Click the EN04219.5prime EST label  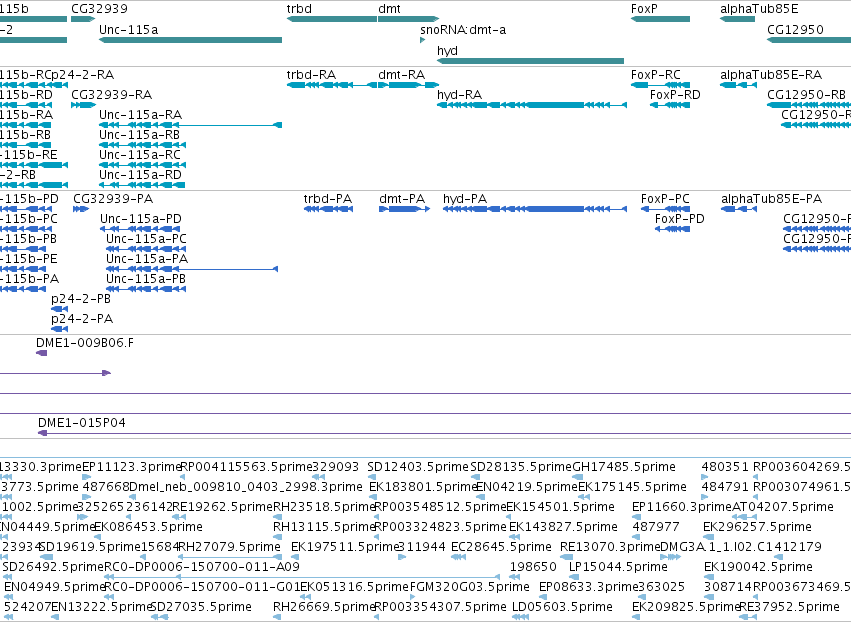(x=526, y=487)
